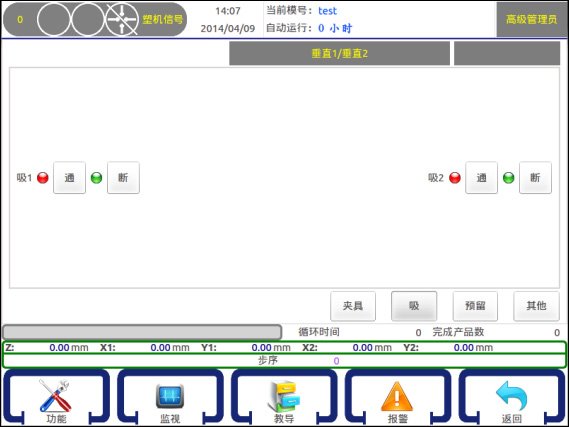Turn off 吸2 with 断 button
Viewport: 569px width, 427px height.
[535, 177]
